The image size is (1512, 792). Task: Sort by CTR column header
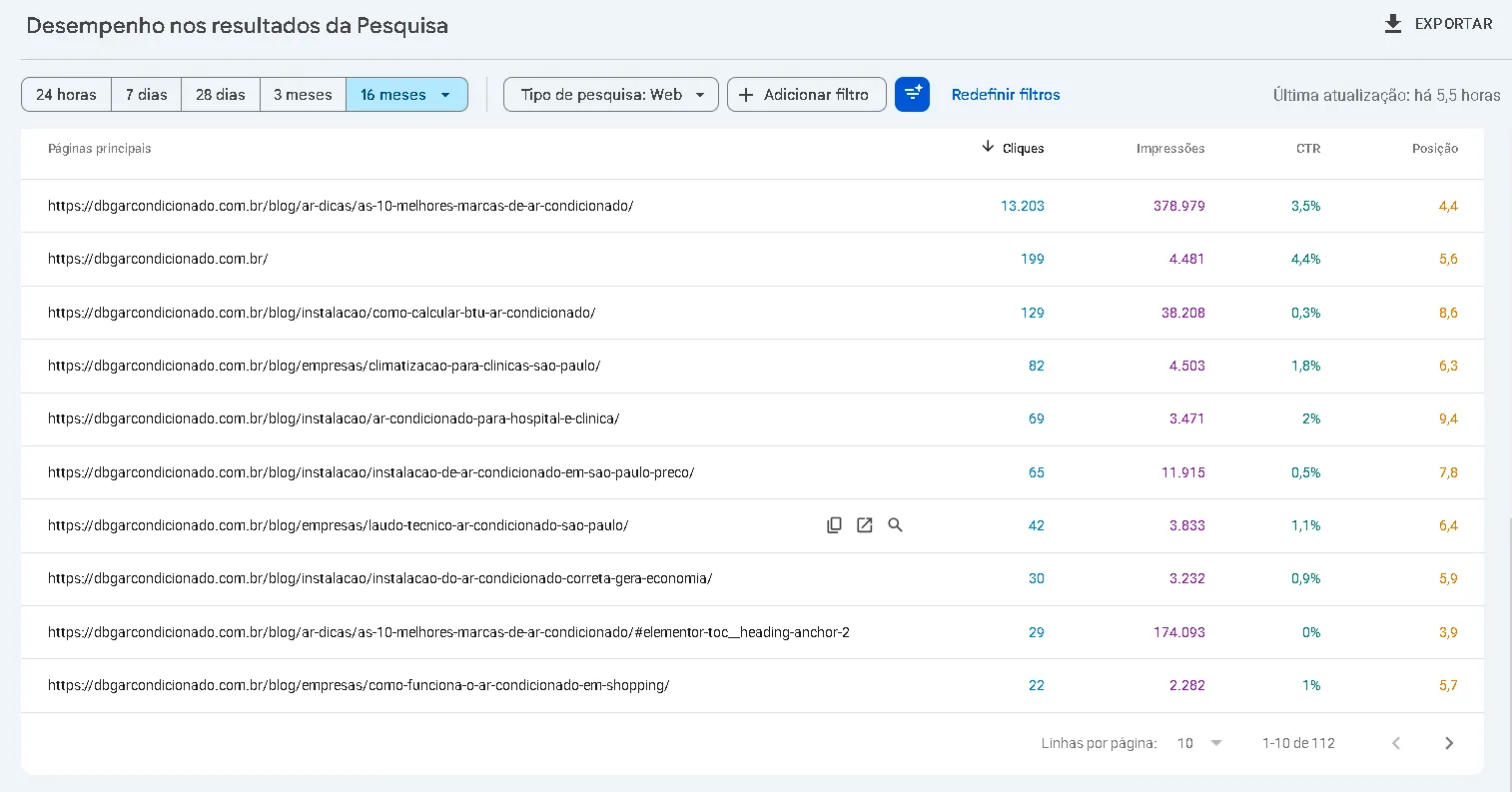pyautogui.click(x=1308, y=149)
